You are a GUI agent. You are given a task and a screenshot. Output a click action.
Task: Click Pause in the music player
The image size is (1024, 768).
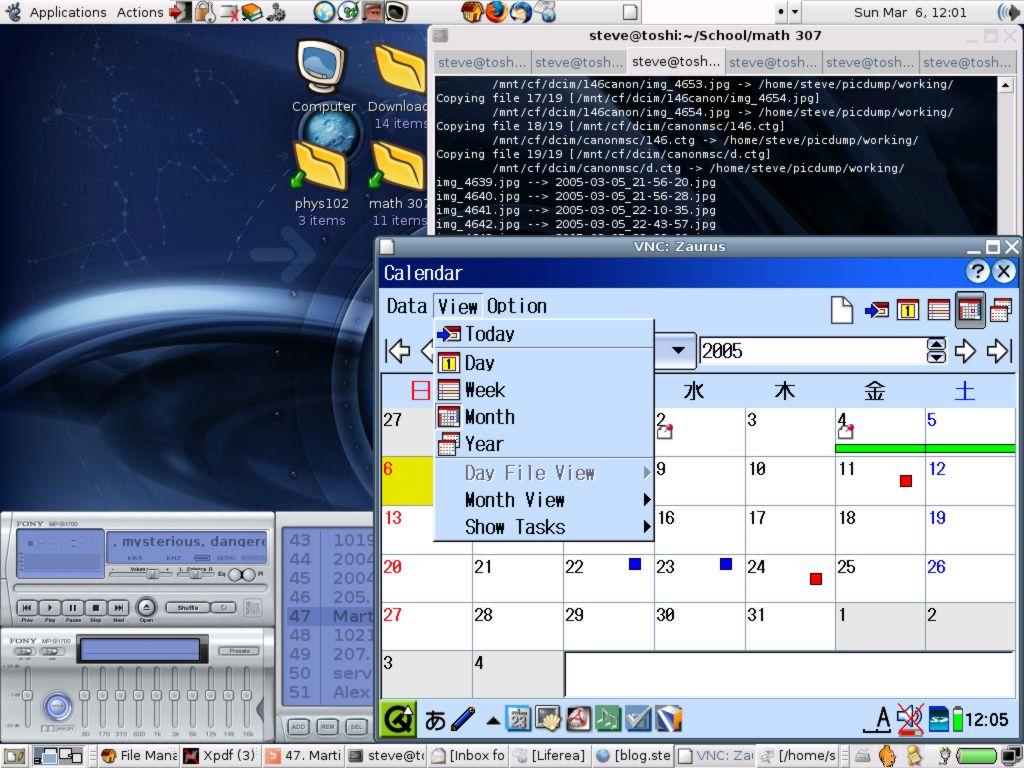[72, 607]
